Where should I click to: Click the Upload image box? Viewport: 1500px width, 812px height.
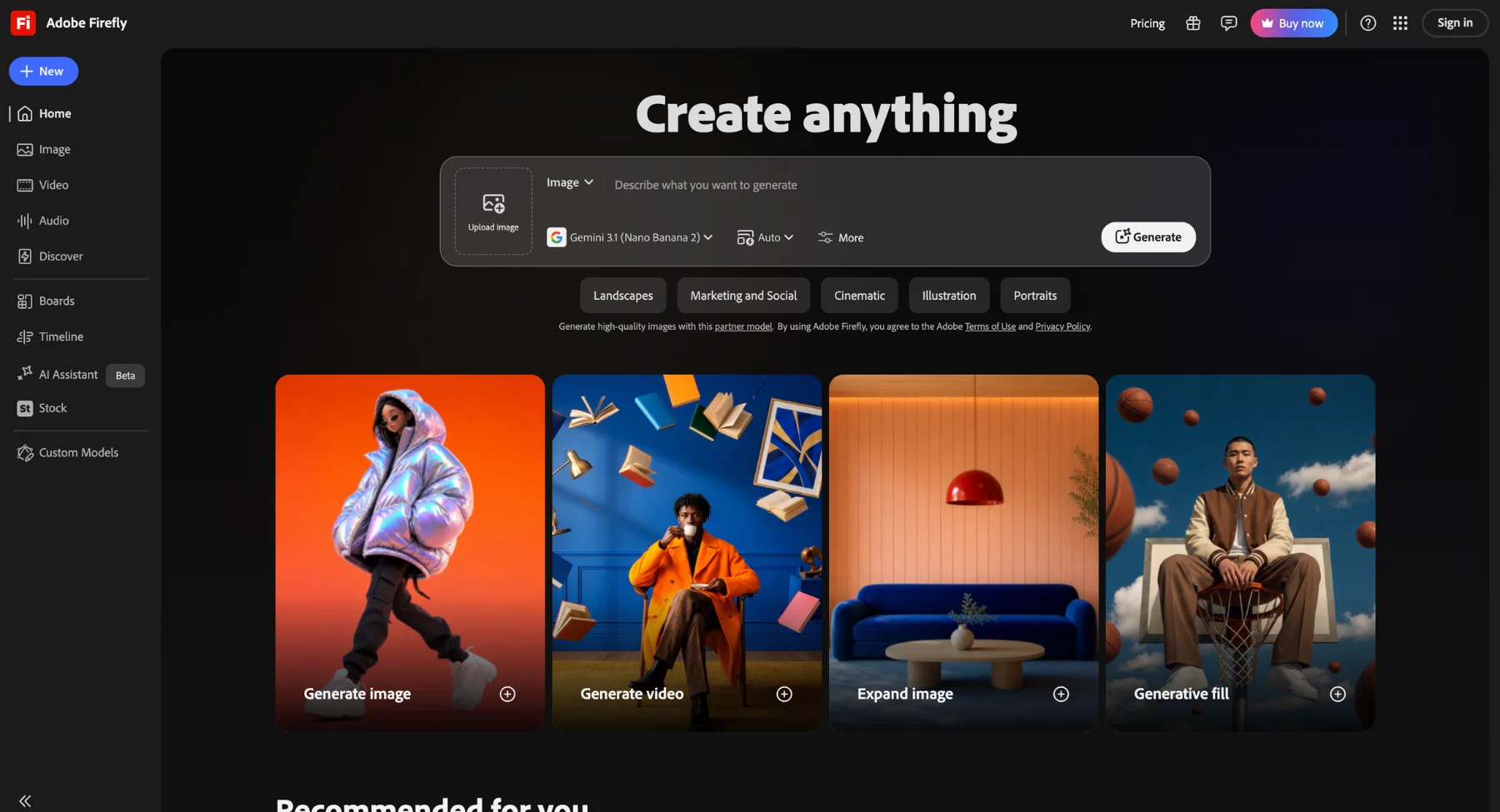(493, 212)
